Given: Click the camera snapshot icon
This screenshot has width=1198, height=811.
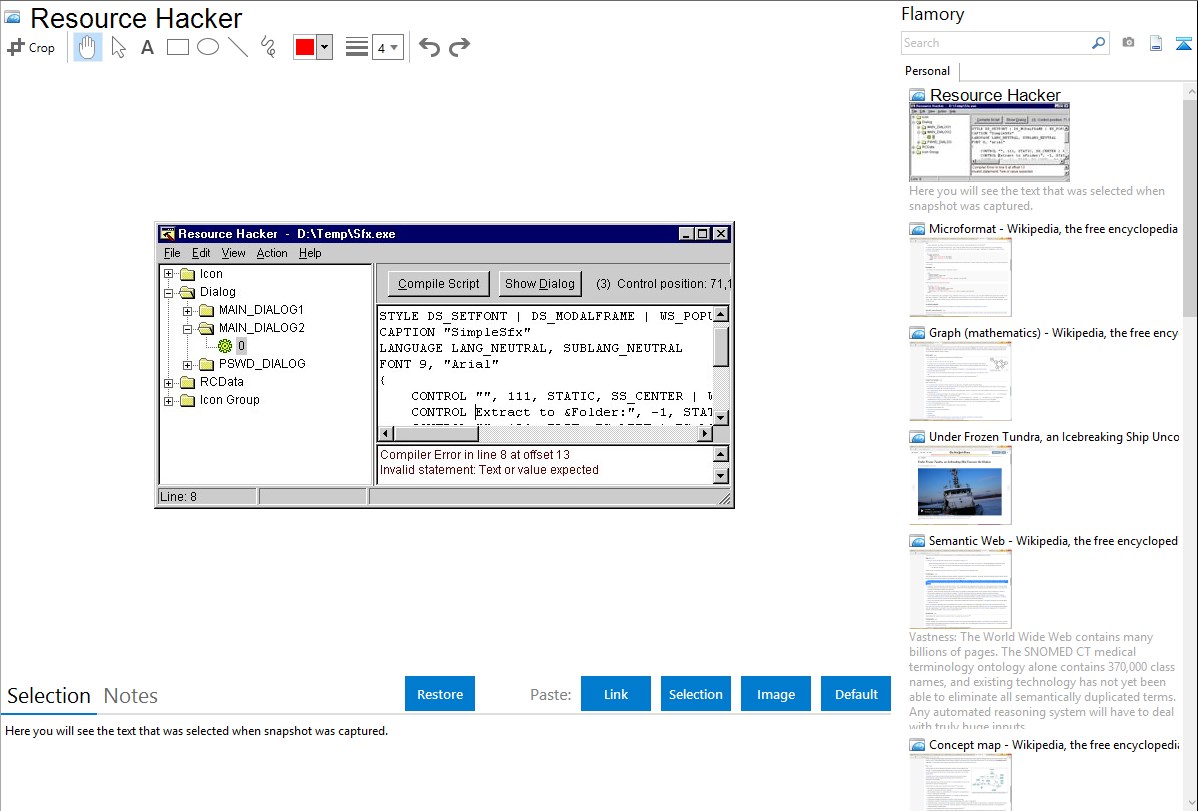Looking at the screenshot, I should click(1128, 43).
